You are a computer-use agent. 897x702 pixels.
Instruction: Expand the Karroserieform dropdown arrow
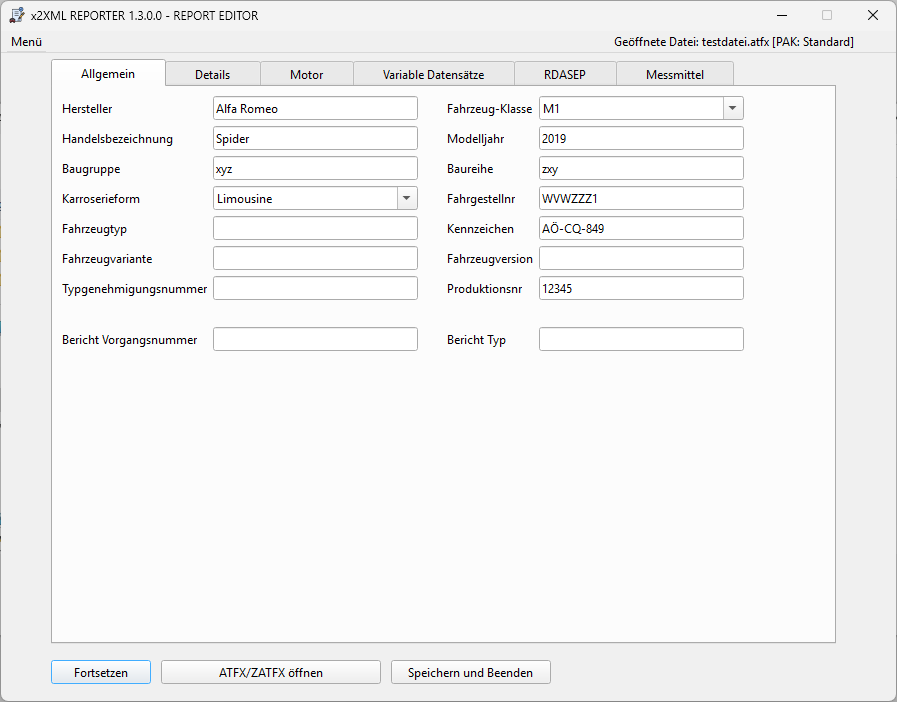407,198
